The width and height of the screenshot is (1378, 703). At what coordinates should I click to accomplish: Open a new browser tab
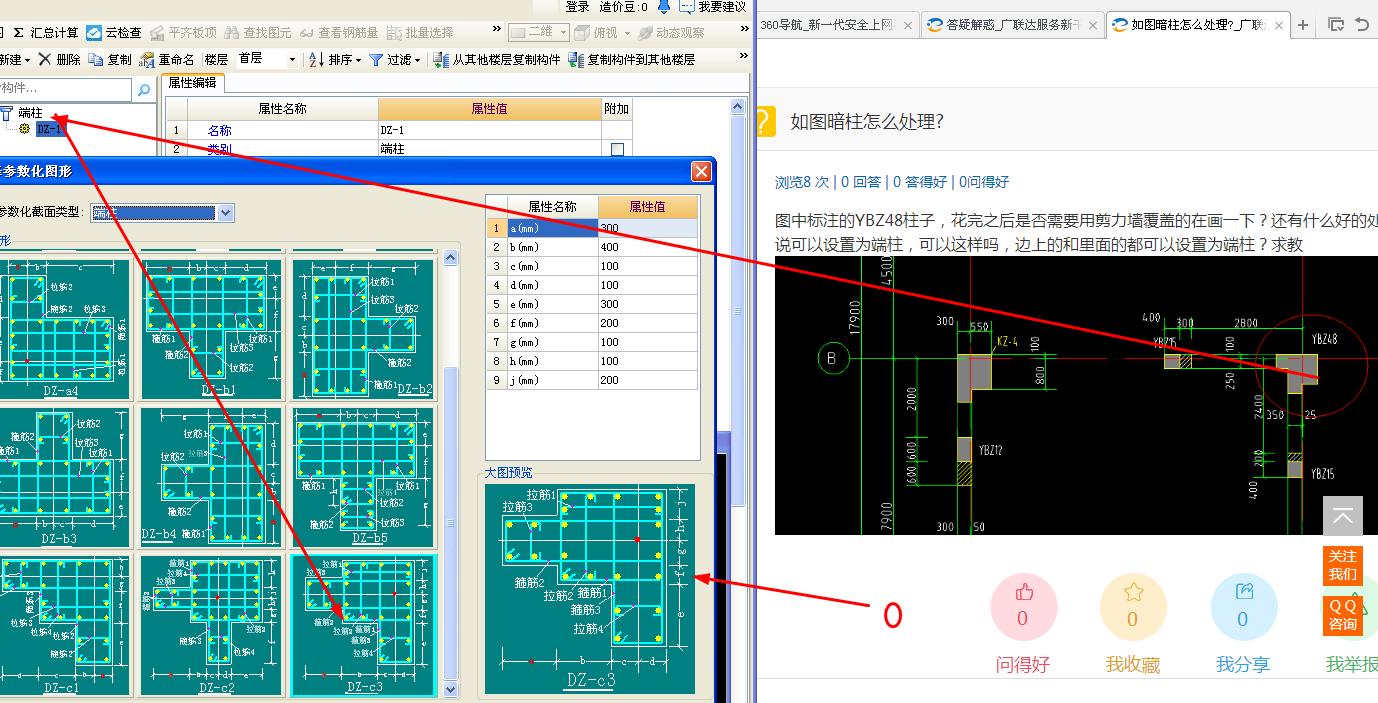(x=1303, y=24)
